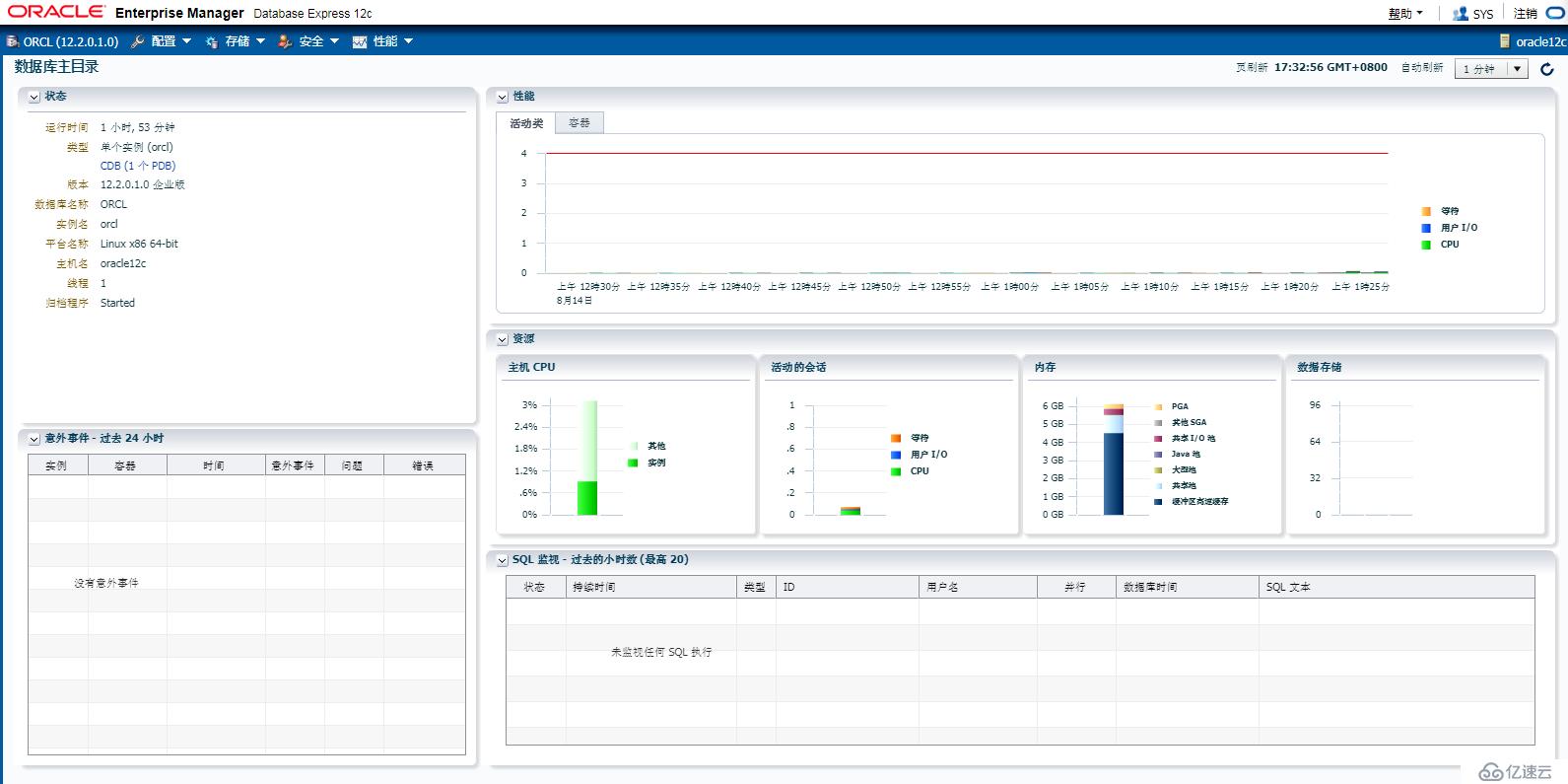Click the 1 小时, 53 分钟 uptime value

138,127
